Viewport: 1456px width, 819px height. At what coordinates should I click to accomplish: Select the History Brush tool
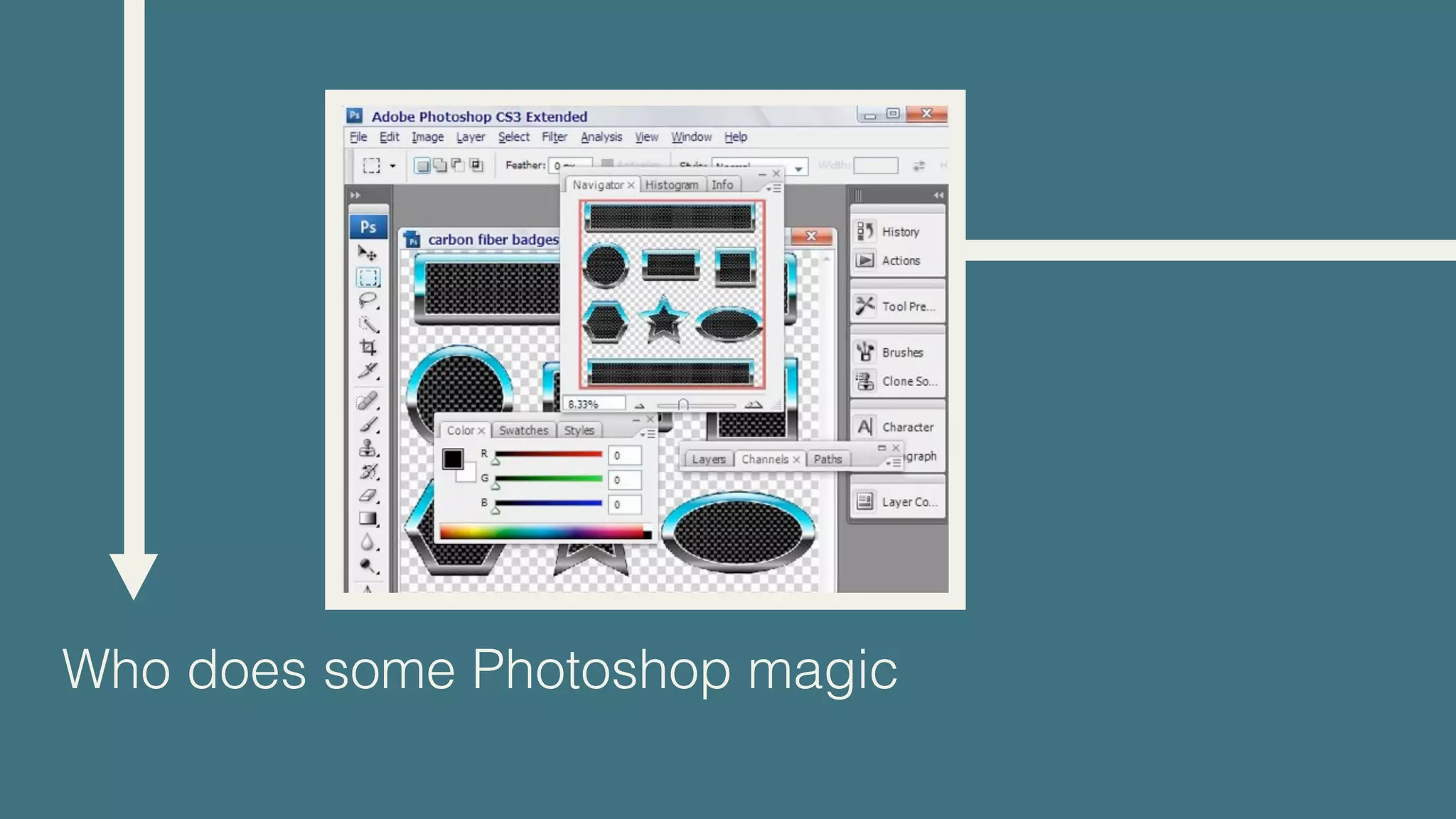[368, 471]
